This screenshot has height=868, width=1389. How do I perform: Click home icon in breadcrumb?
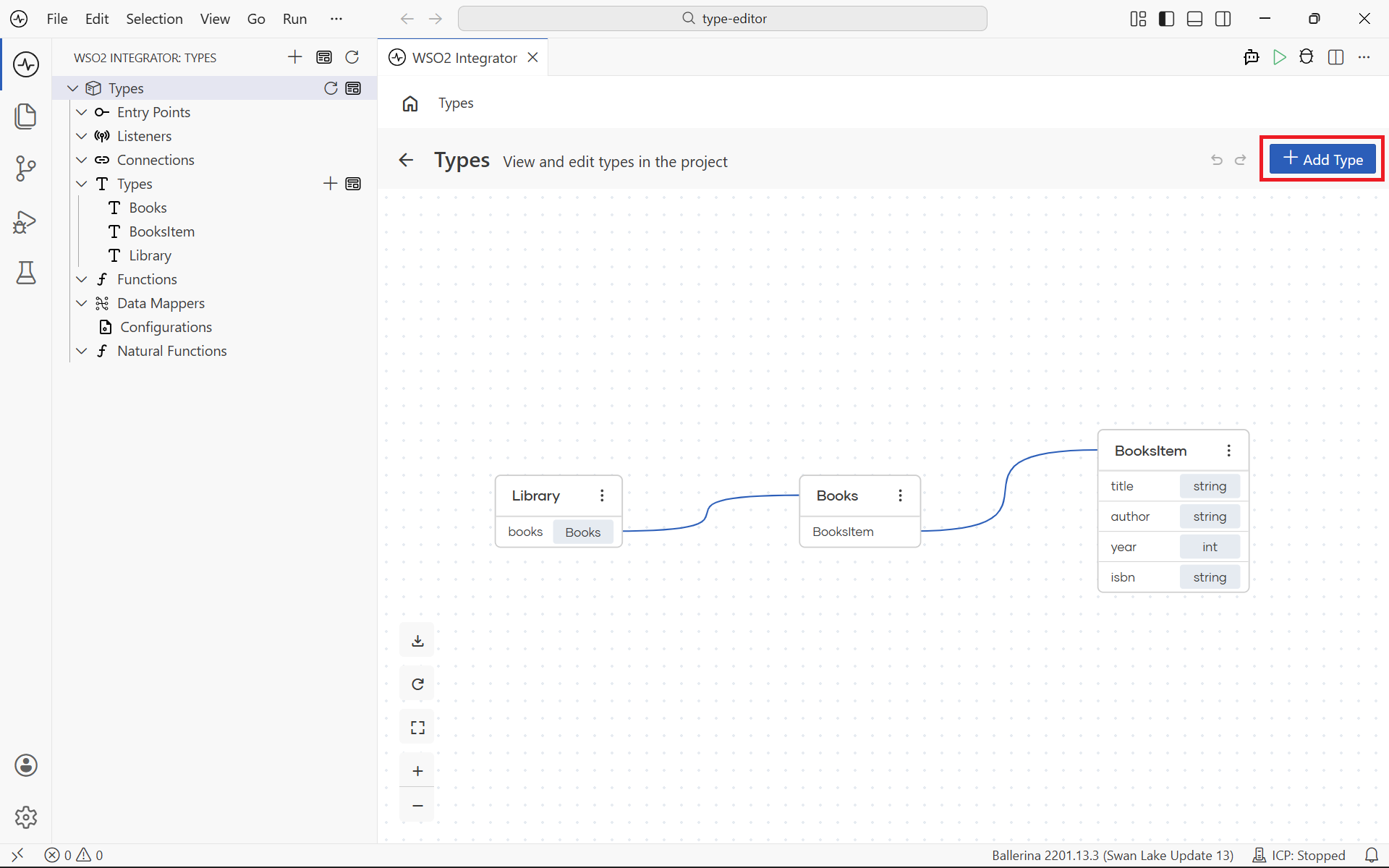410,103
